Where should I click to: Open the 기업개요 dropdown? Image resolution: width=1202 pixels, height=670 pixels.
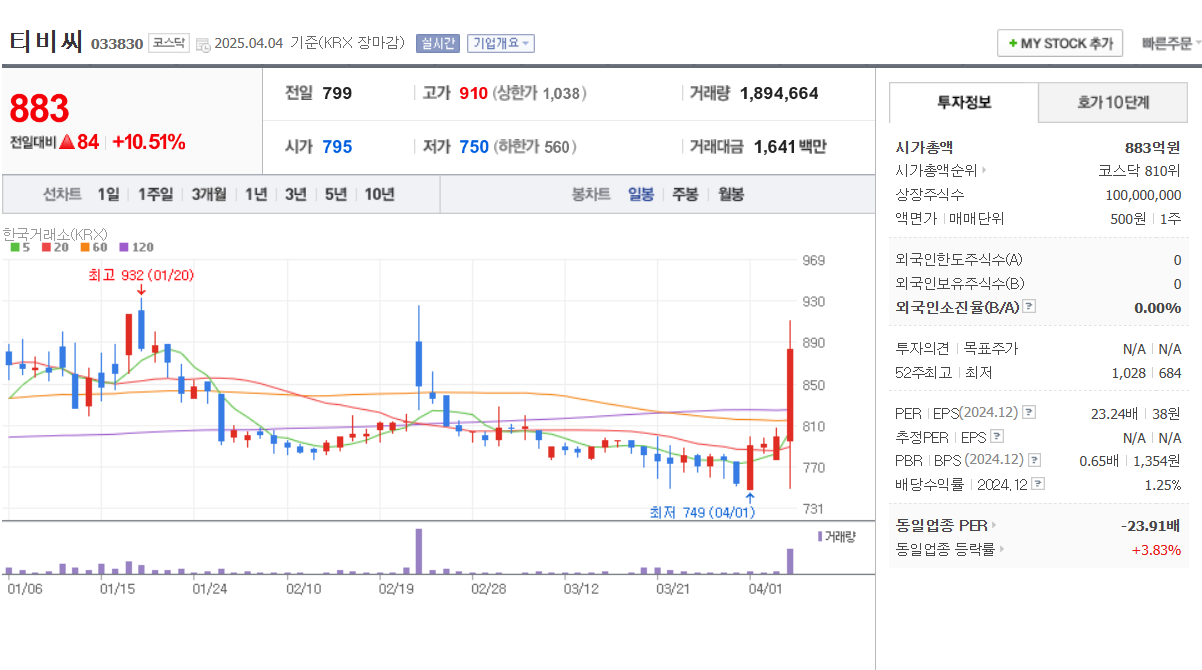coord(501,43)
